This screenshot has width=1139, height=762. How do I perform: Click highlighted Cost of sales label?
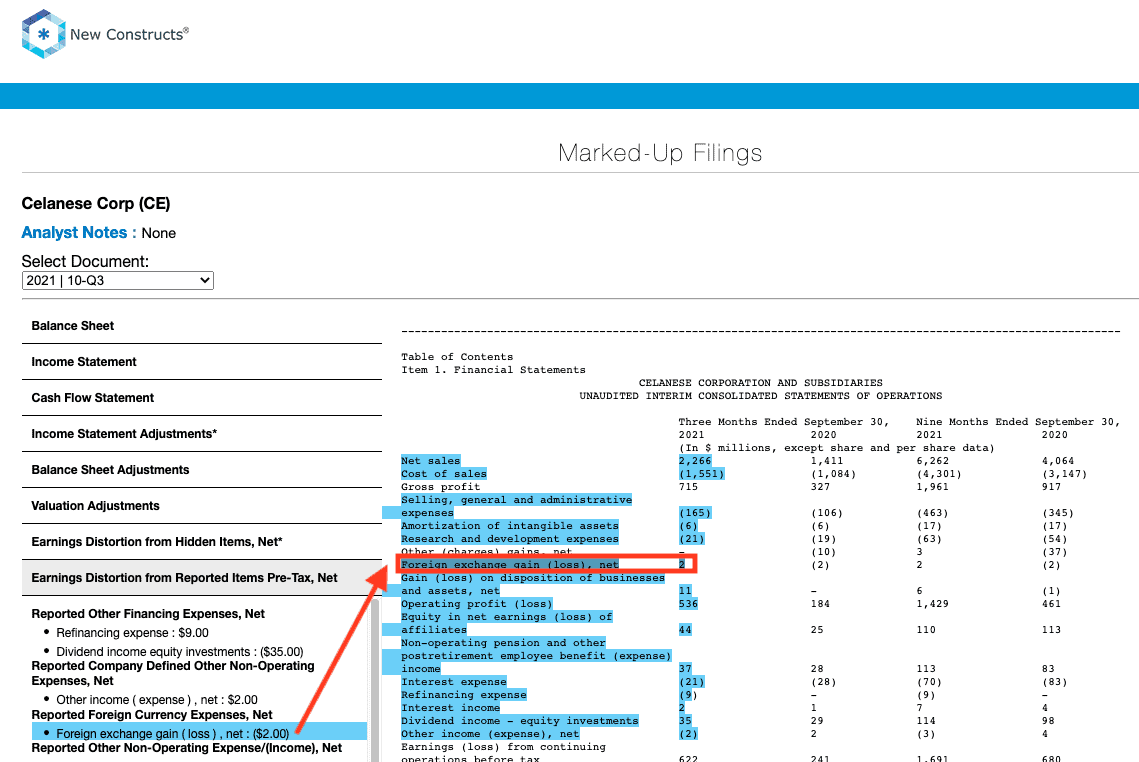tap(443, 474)
